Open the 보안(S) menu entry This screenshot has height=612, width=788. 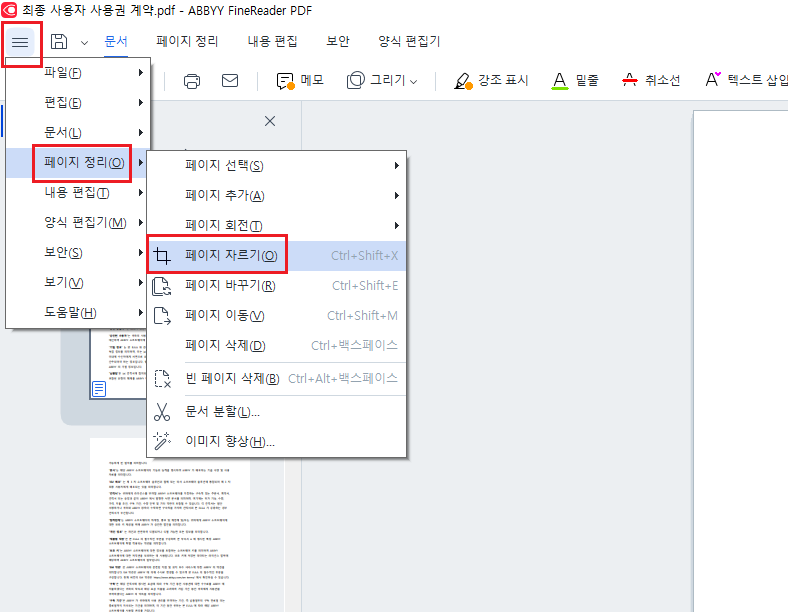tap(78, 253)
